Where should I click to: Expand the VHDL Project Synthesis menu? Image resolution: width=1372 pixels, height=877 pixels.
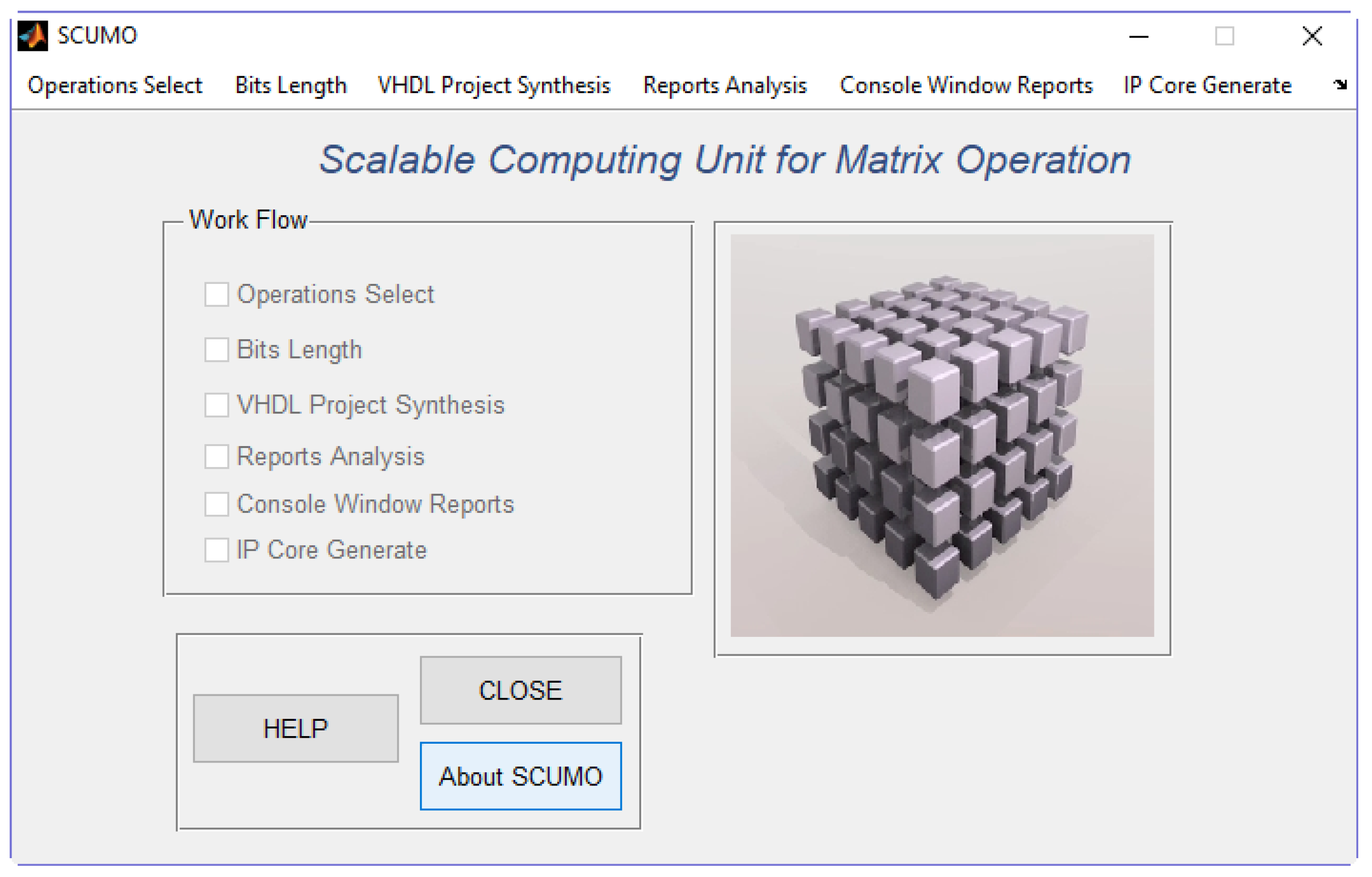point(494,85)
